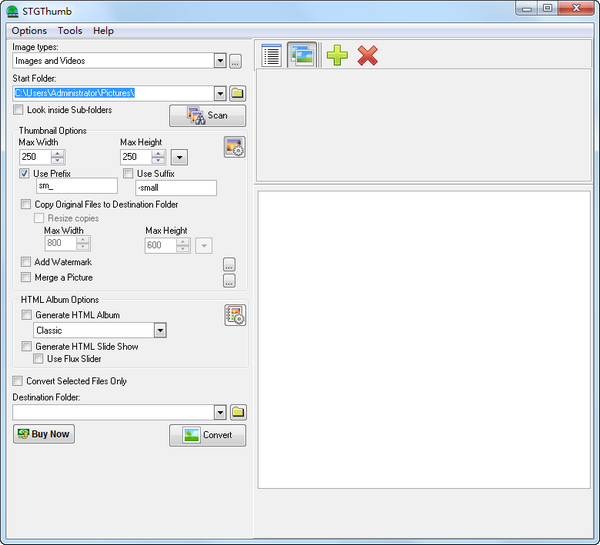Switch to list view icon

click(x=271, y=55)
